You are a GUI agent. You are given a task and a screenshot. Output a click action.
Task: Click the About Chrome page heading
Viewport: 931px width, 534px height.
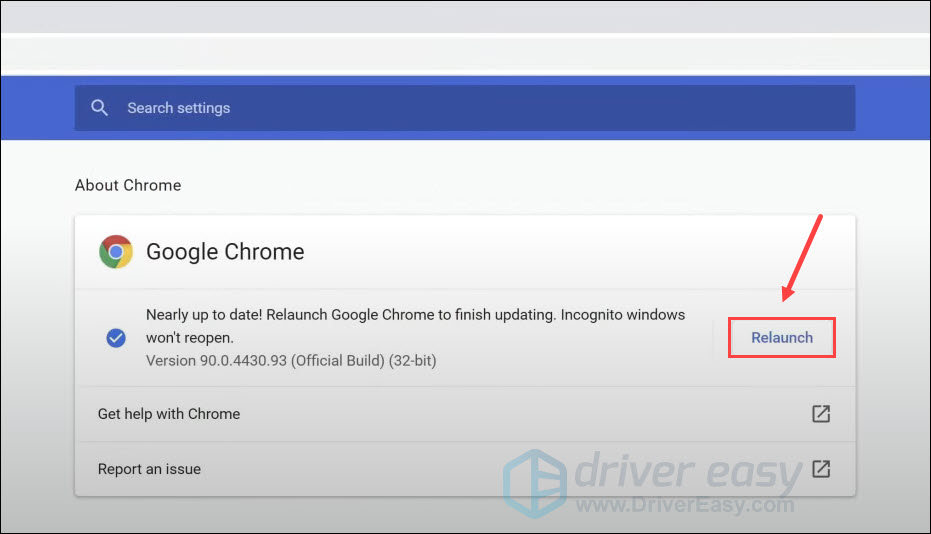point(128,185)
